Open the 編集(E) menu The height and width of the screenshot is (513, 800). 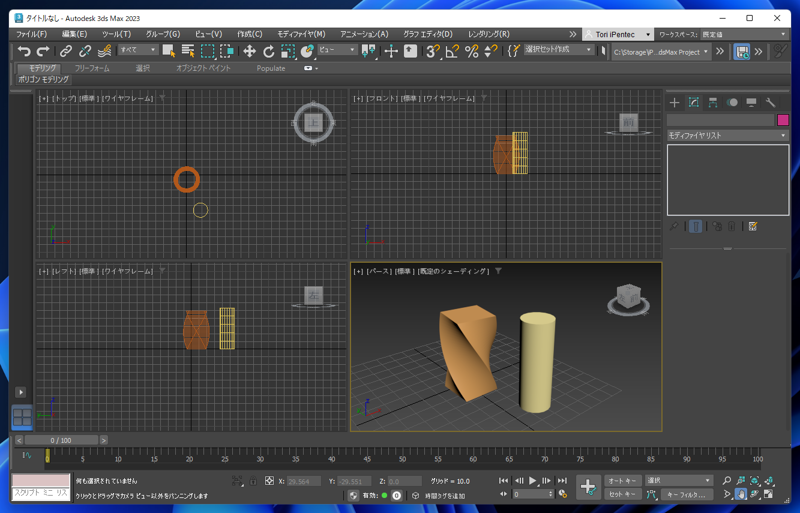74,34
